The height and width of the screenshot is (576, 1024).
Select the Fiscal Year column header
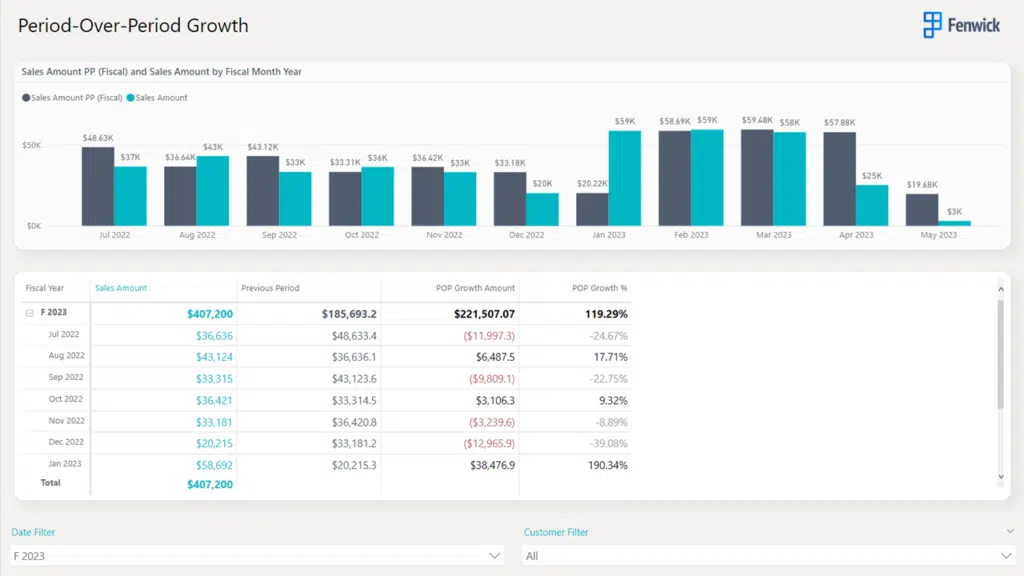pyautogui.click(x=44, y=288)
